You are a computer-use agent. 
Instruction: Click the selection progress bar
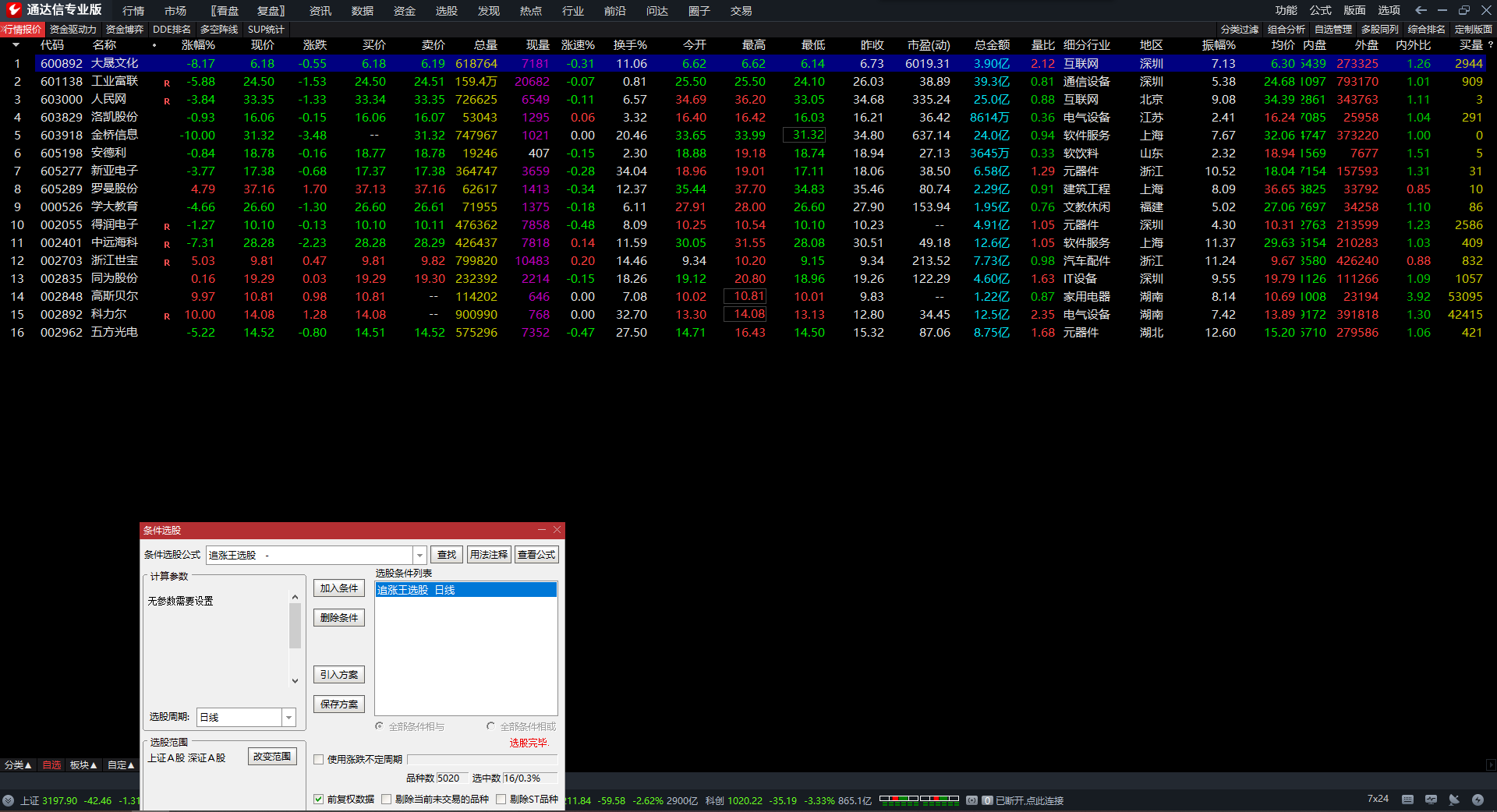click(x=482, y=759)
